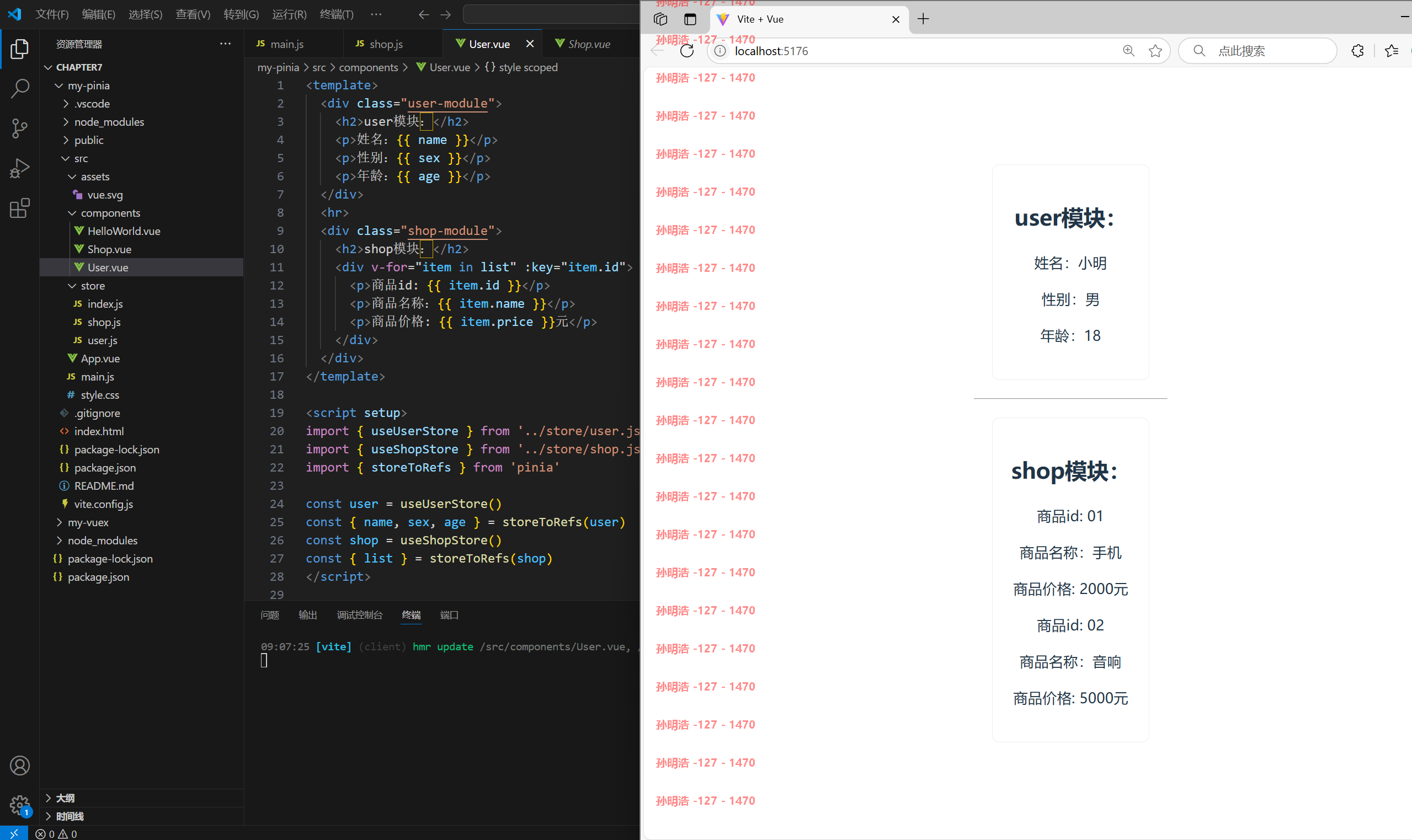Go forward with the editor navigation arrow
1412x840 pixels.
coord(446,15)
